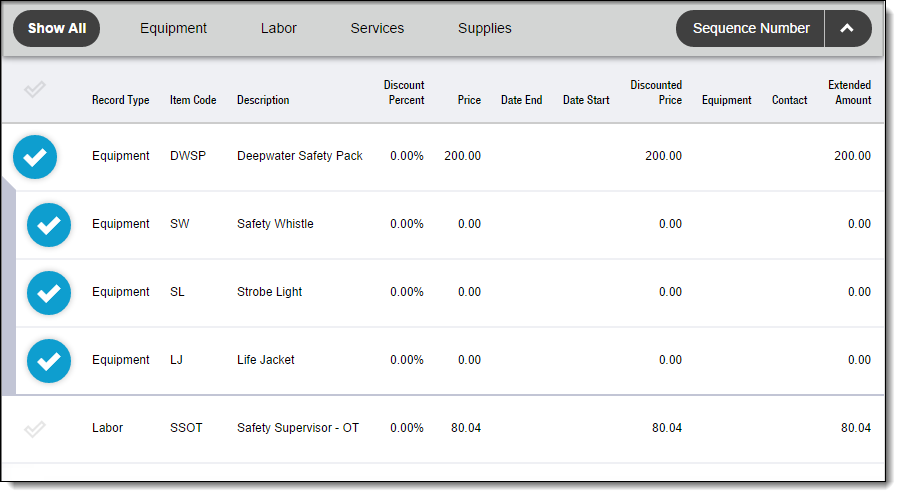Click the 200.00 discounted price for DWSP
Image resolution: width=901 pixels, height=497 pixels.
[664, 156]
